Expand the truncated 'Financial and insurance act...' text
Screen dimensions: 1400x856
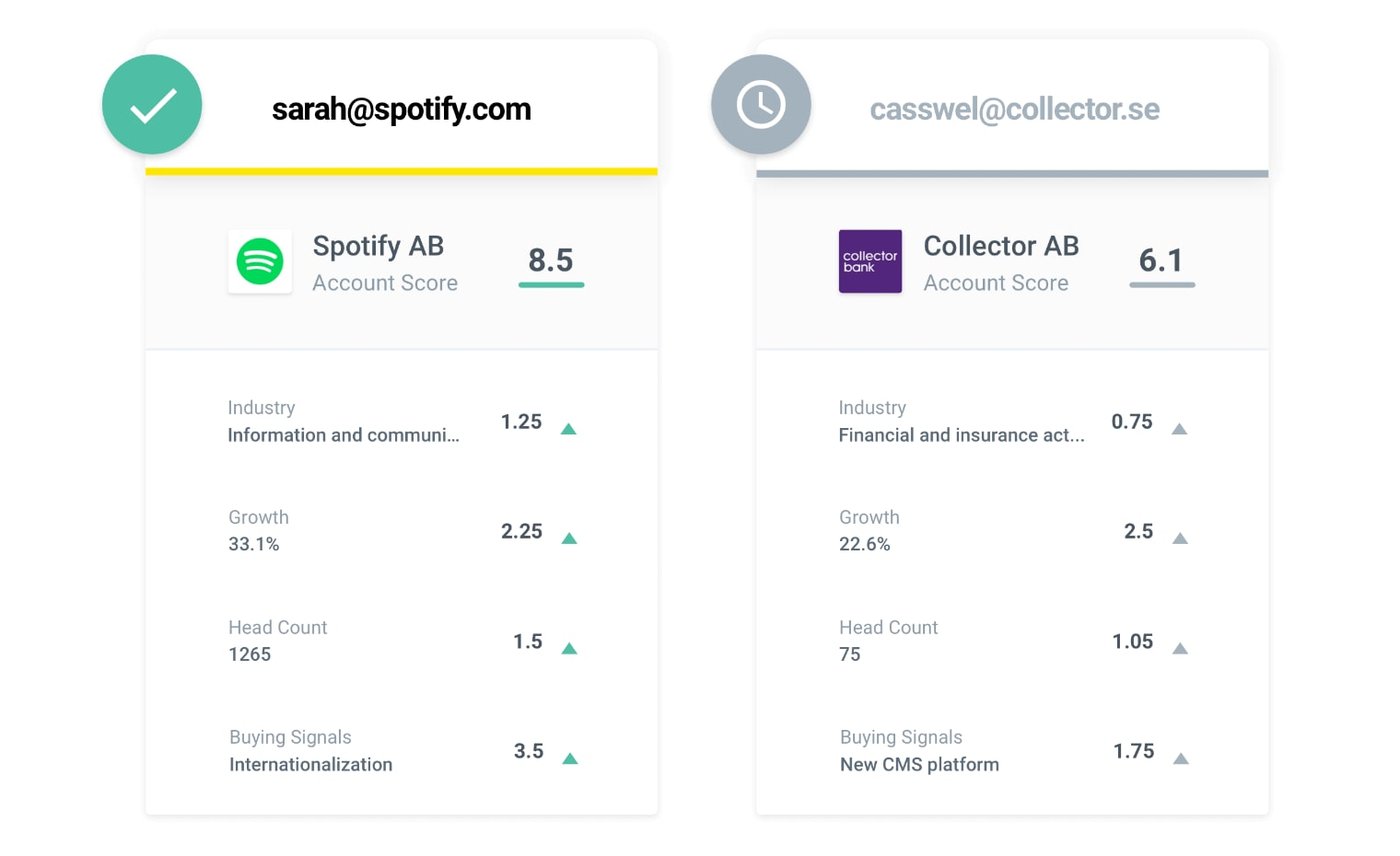[x=962, y=435]
